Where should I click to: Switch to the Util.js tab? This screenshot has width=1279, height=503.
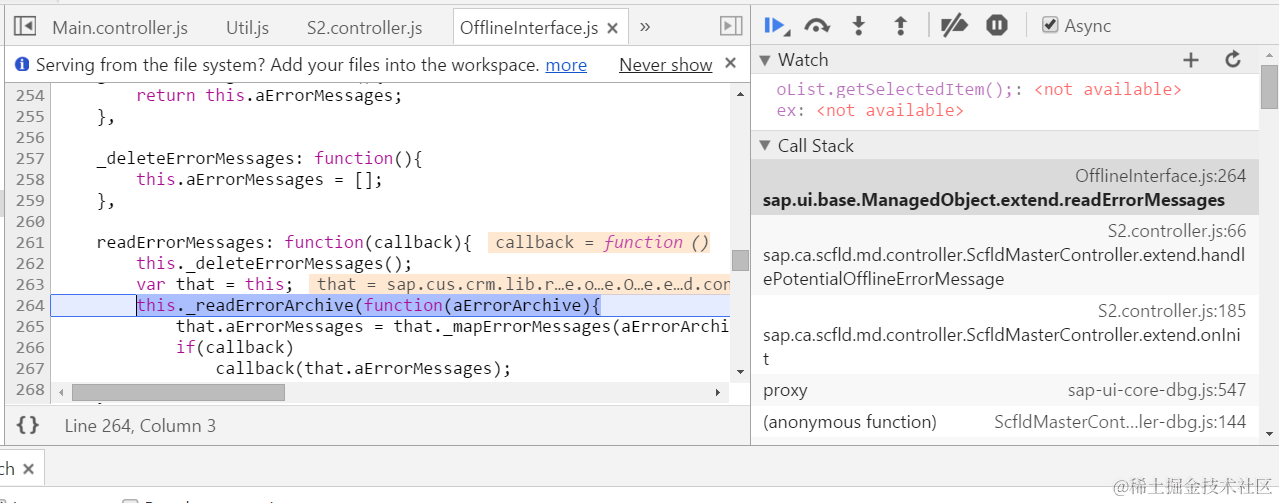click(247, 28)
